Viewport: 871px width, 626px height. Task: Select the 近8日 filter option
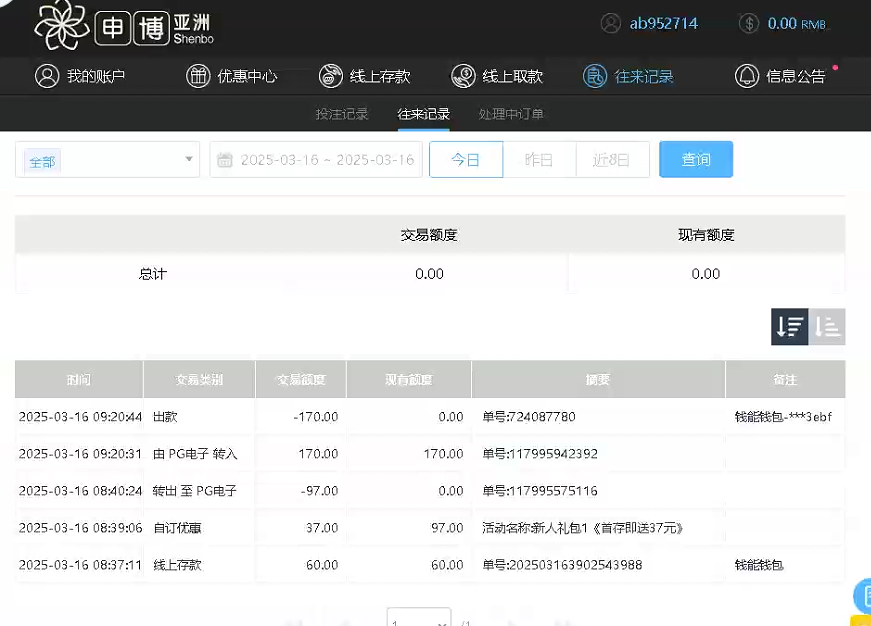click(612, 160)
